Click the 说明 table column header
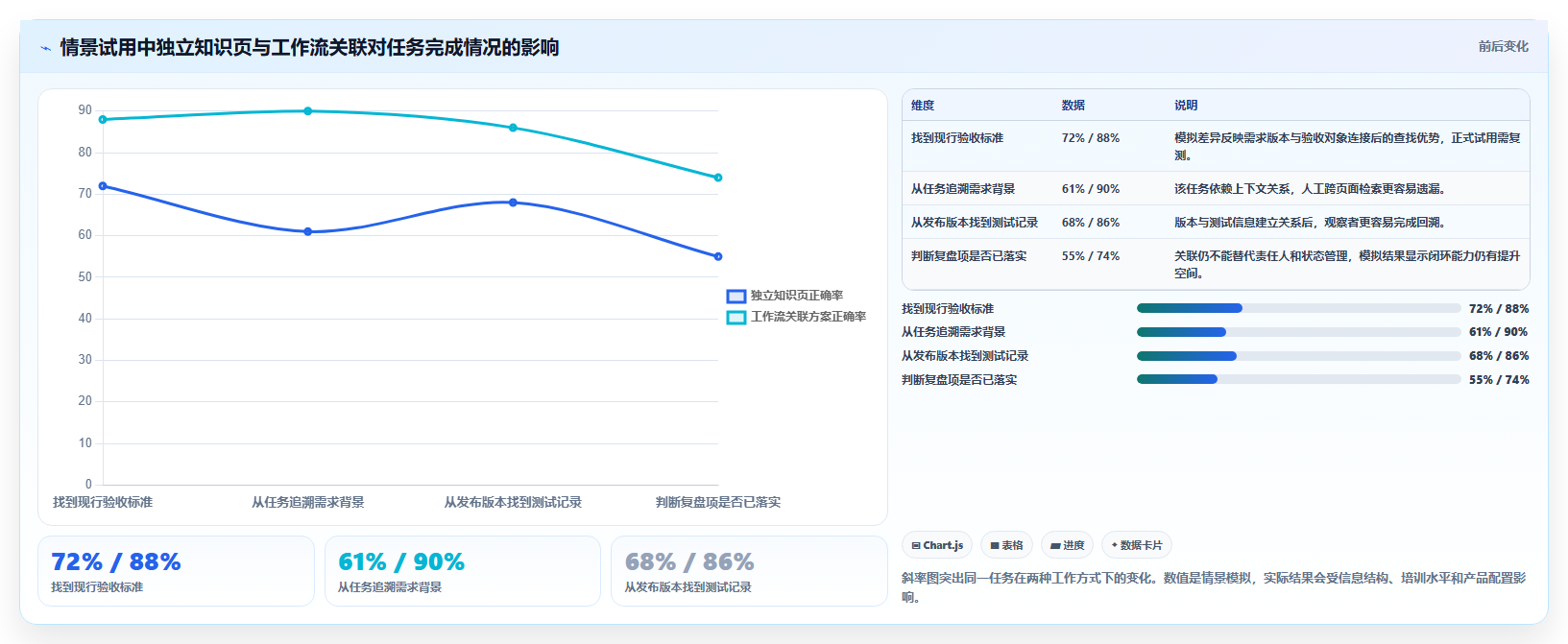The image size is (1568, 644). click(1186, 106)
